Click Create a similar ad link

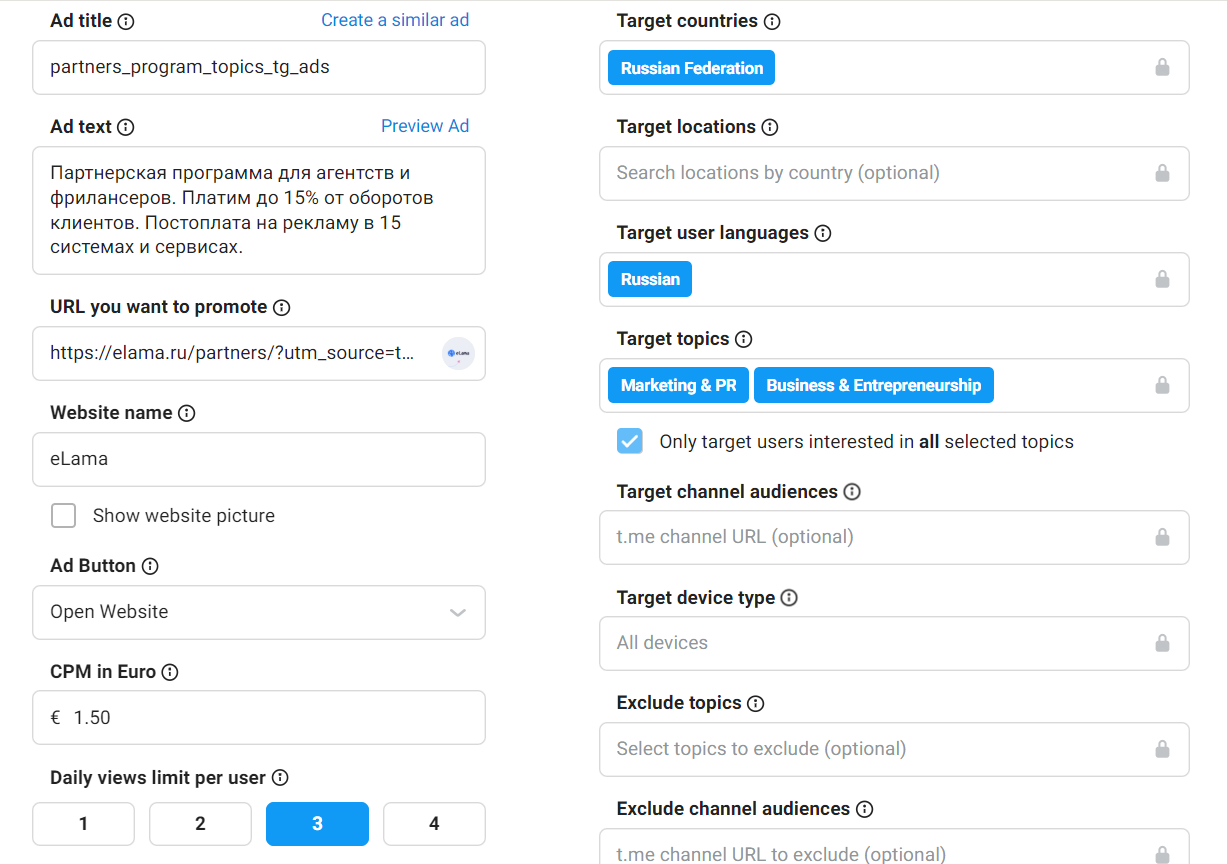tap(394, 20)
